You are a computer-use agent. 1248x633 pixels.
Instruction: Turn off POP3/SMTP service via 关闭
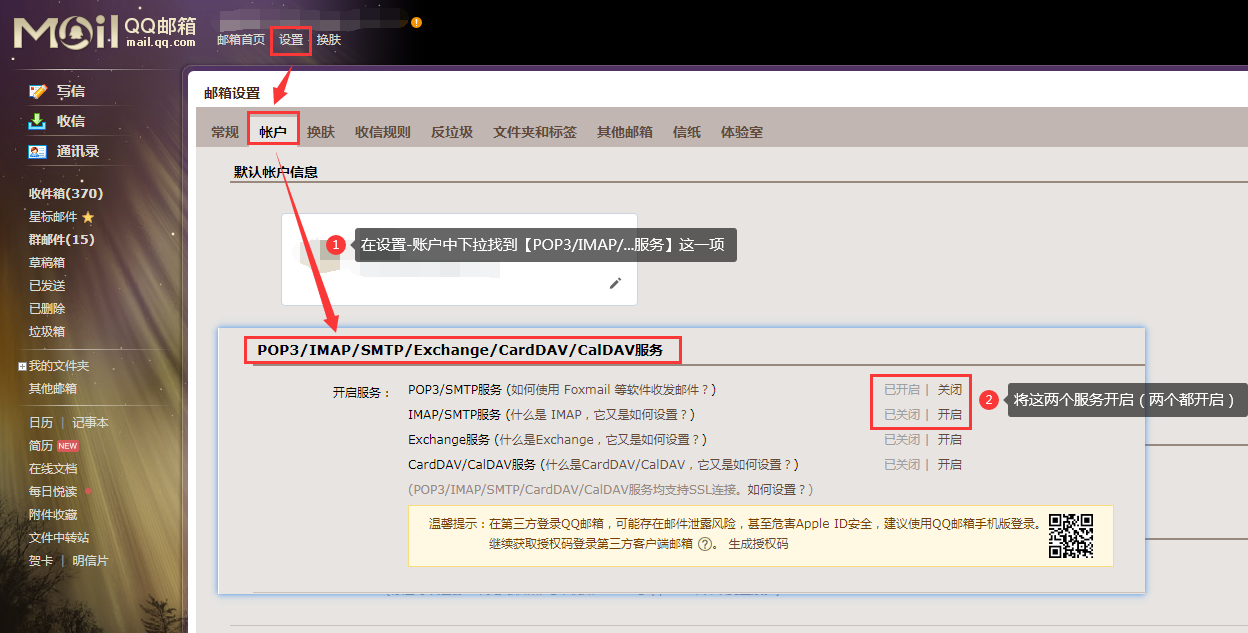(x=949, y=389)
